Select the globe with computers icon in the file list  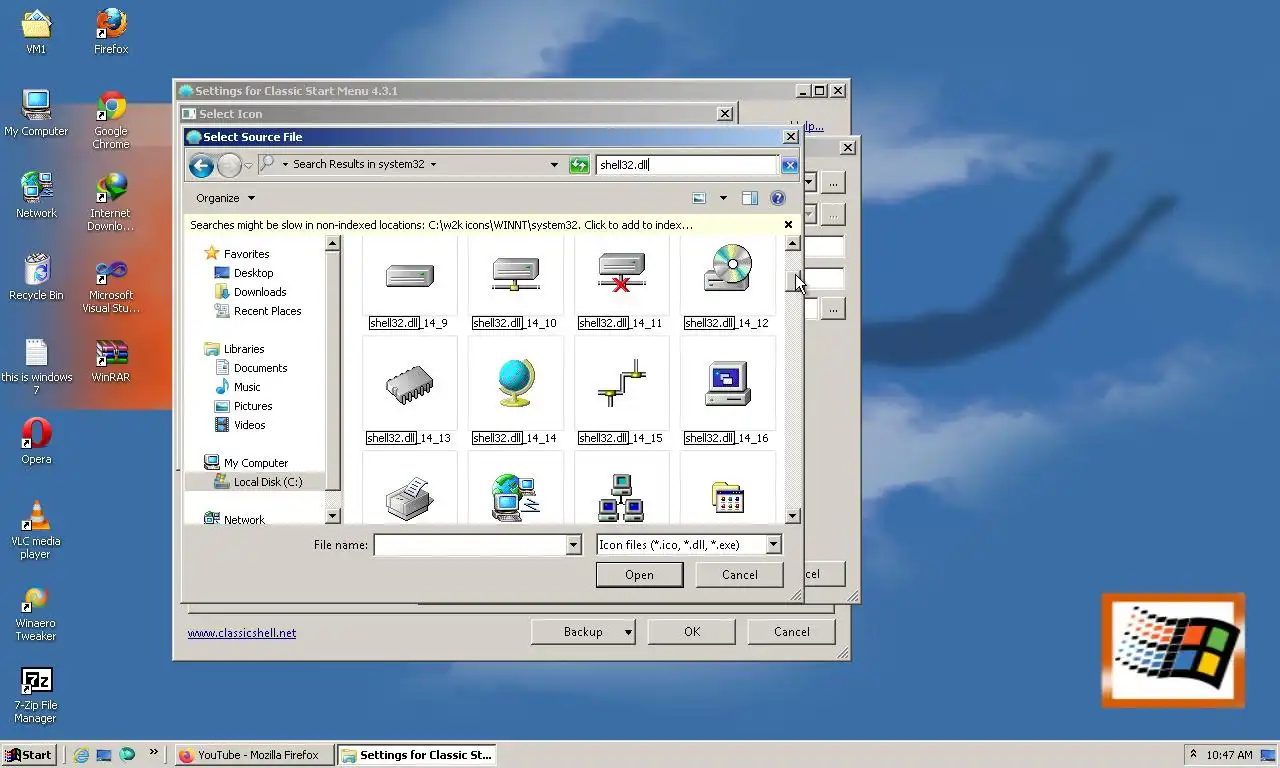tap(515, 498)
